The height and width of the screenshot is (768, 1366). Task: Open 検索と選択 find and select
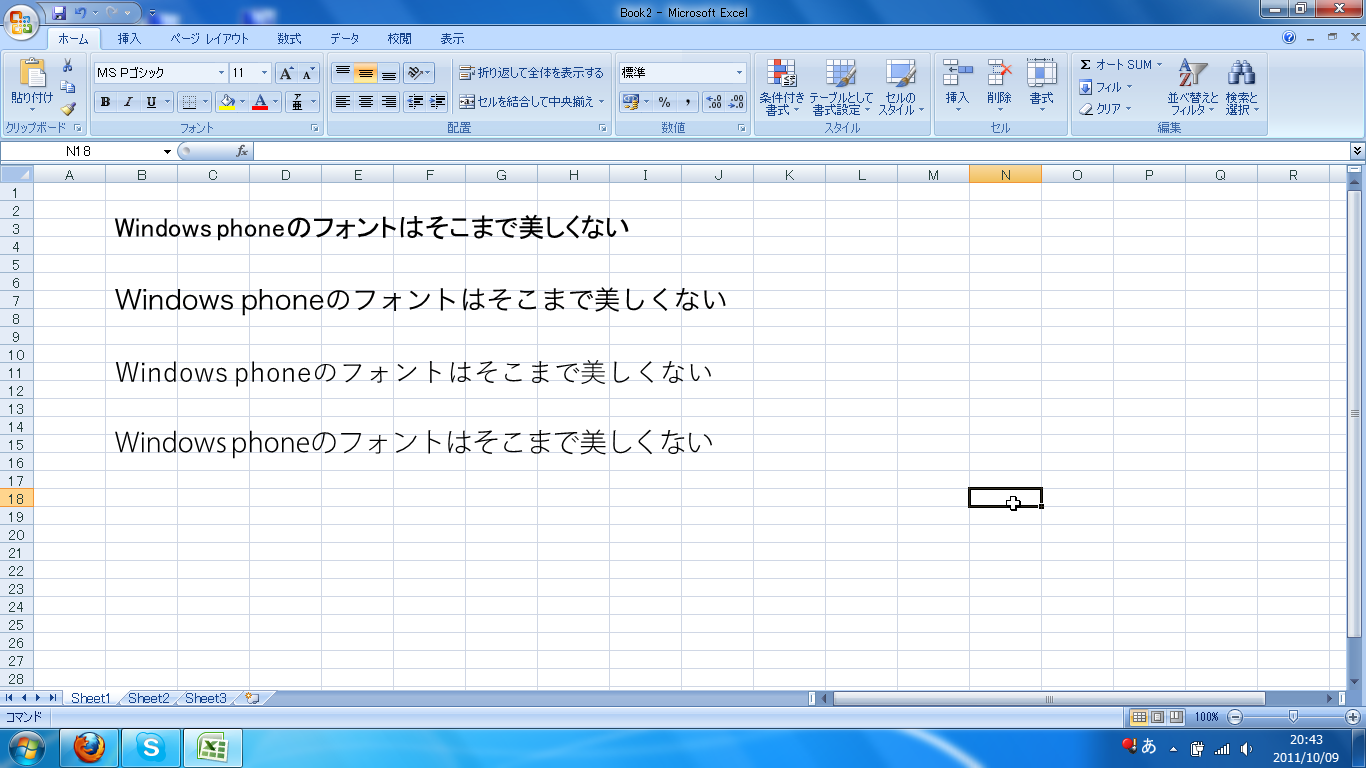[x=1242, y=87]
